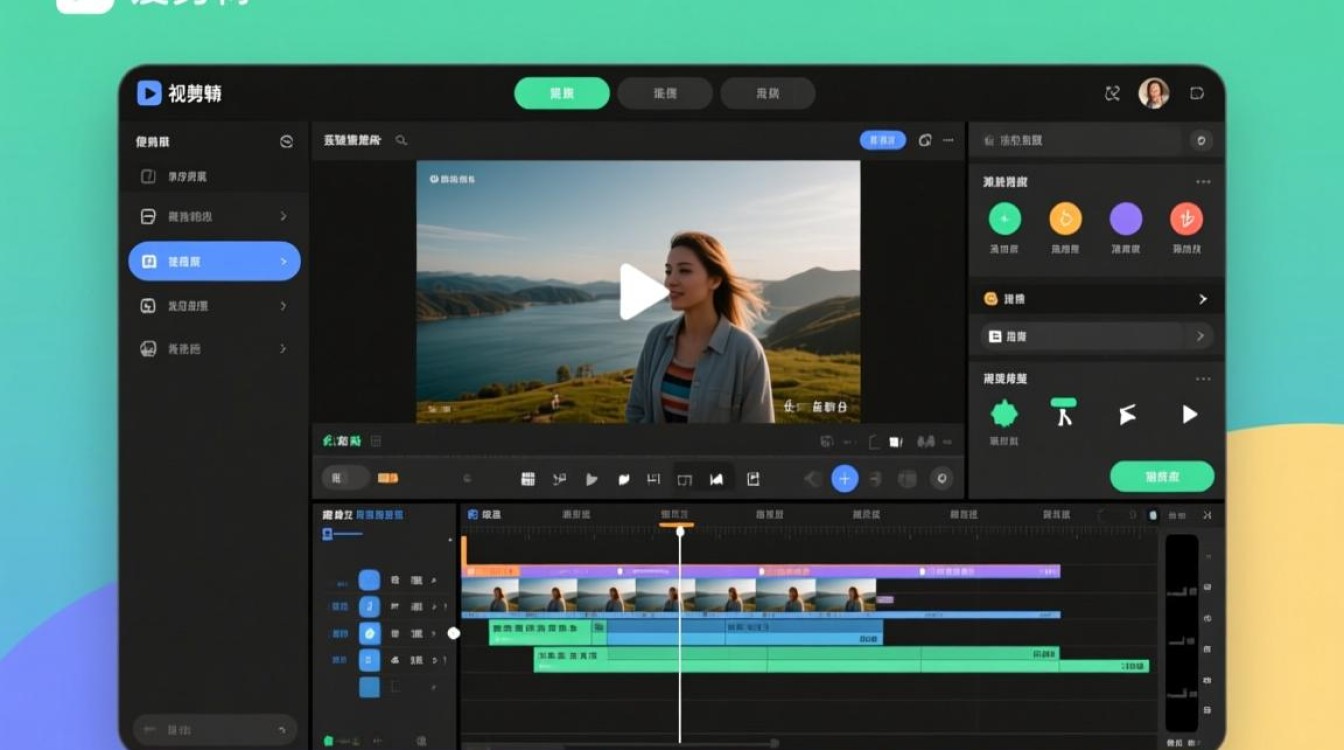
Task: Toggle the track button with the music note
Action: point(369,606)
